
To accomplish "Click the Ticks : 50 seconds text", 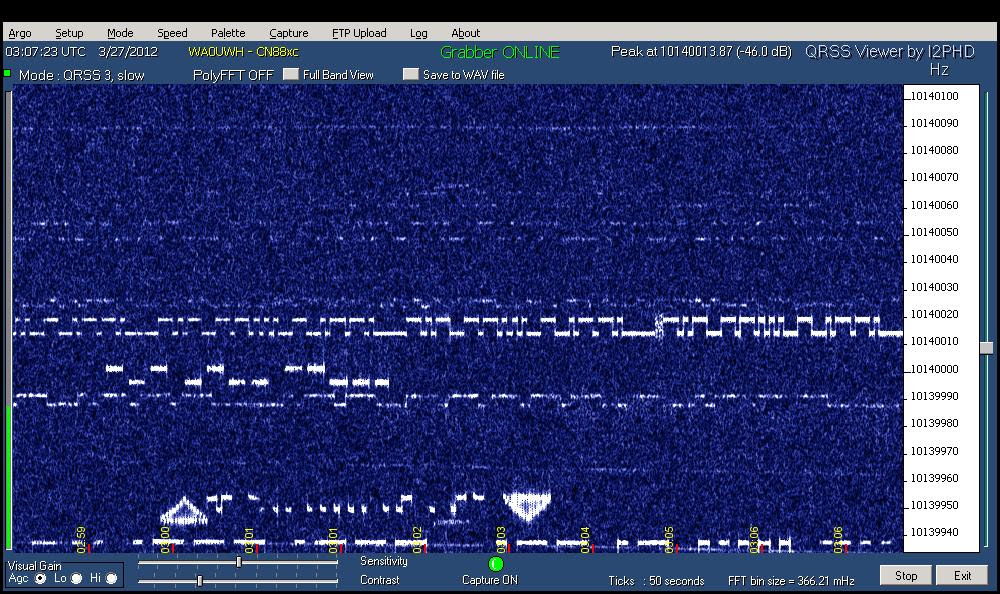I will tap(656, 581).
